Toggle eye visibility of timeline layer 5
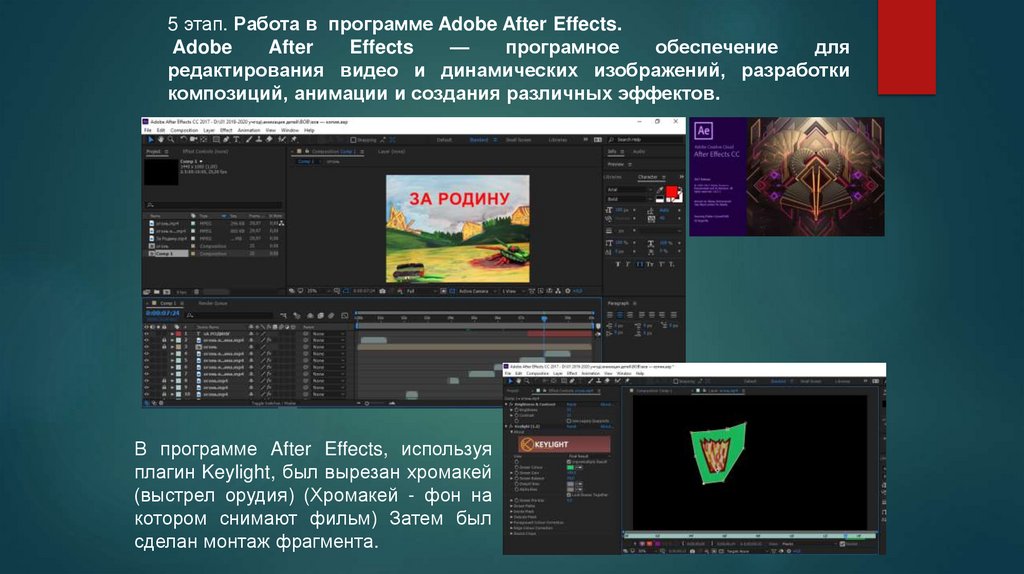The height and width of the screenshot is (574, 1024). pyautogui.click(x=146, y=360)
